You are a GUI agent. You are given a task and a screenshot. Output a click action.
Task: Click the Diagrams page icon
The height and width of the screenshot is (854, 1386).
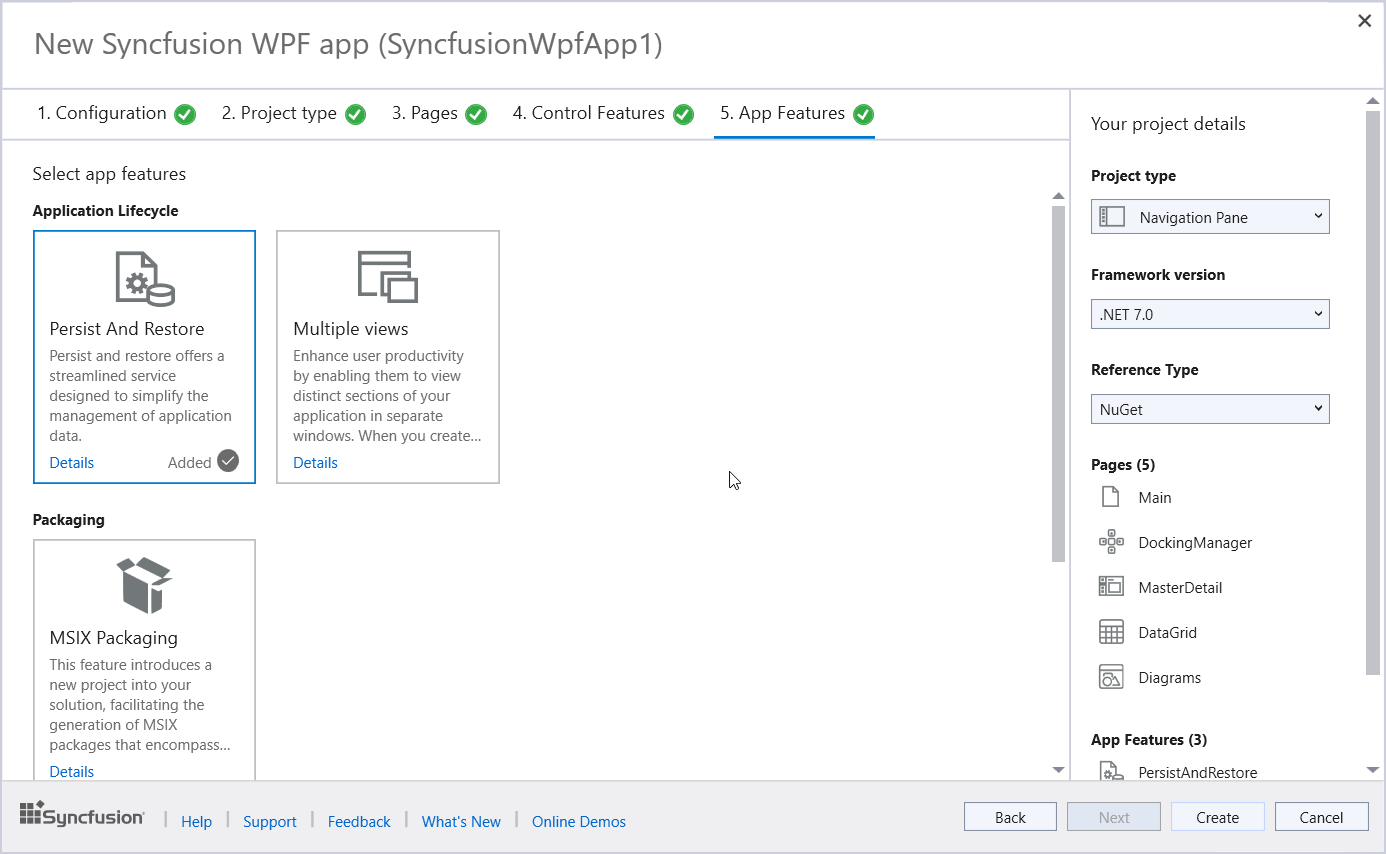click(1111, 678)
